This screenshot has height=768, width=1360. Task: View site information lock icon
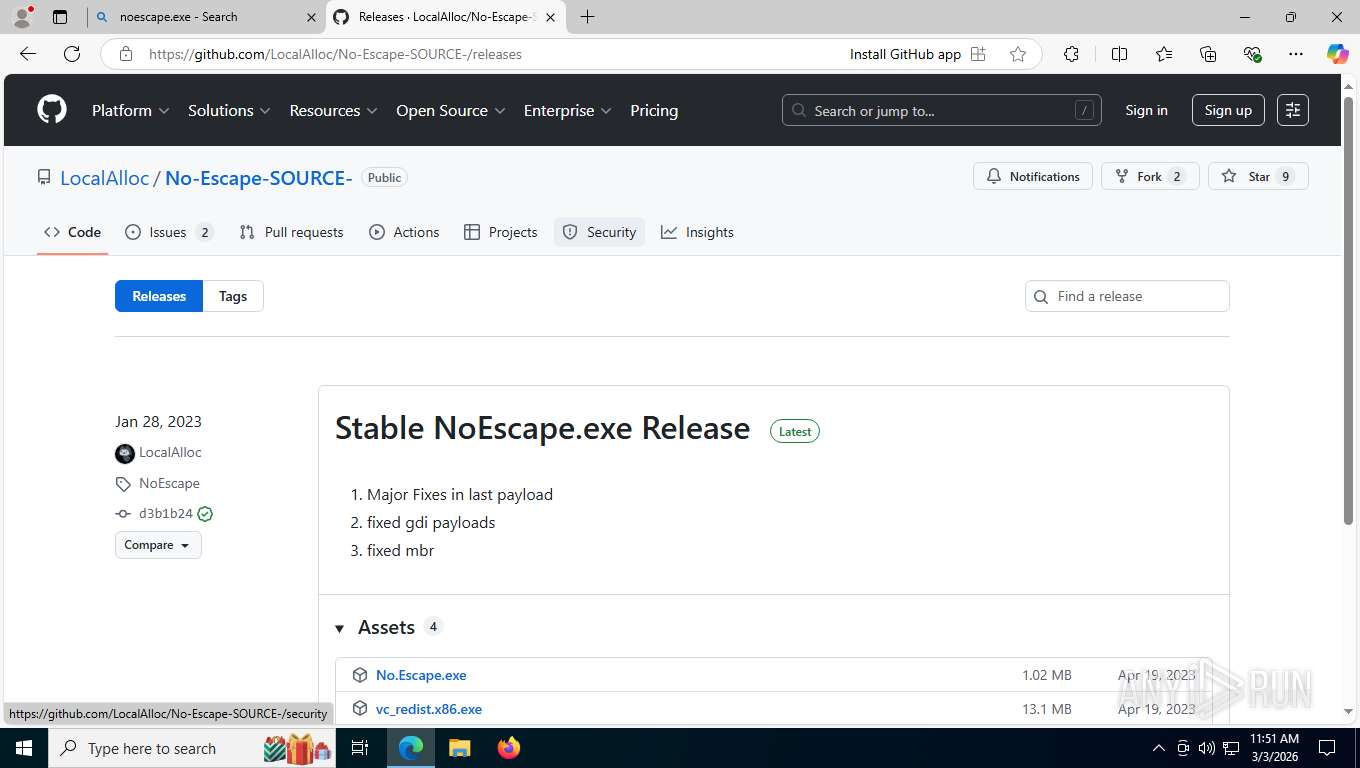(126, 54)
